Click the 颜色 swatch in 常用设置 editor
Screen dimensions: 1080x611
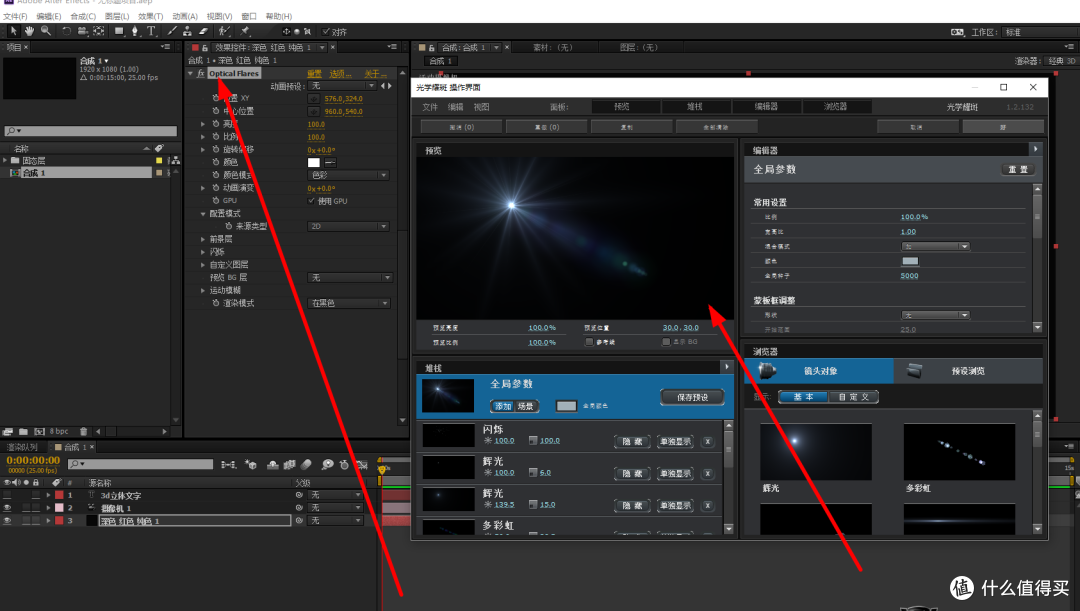pyautogui.click(x=910, y=261)
